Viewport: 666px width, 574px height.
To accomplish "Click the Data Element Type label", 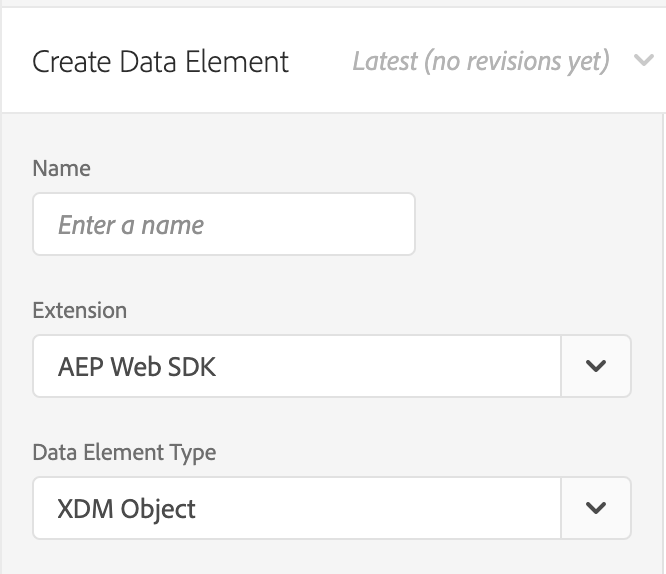I will 124,452.
